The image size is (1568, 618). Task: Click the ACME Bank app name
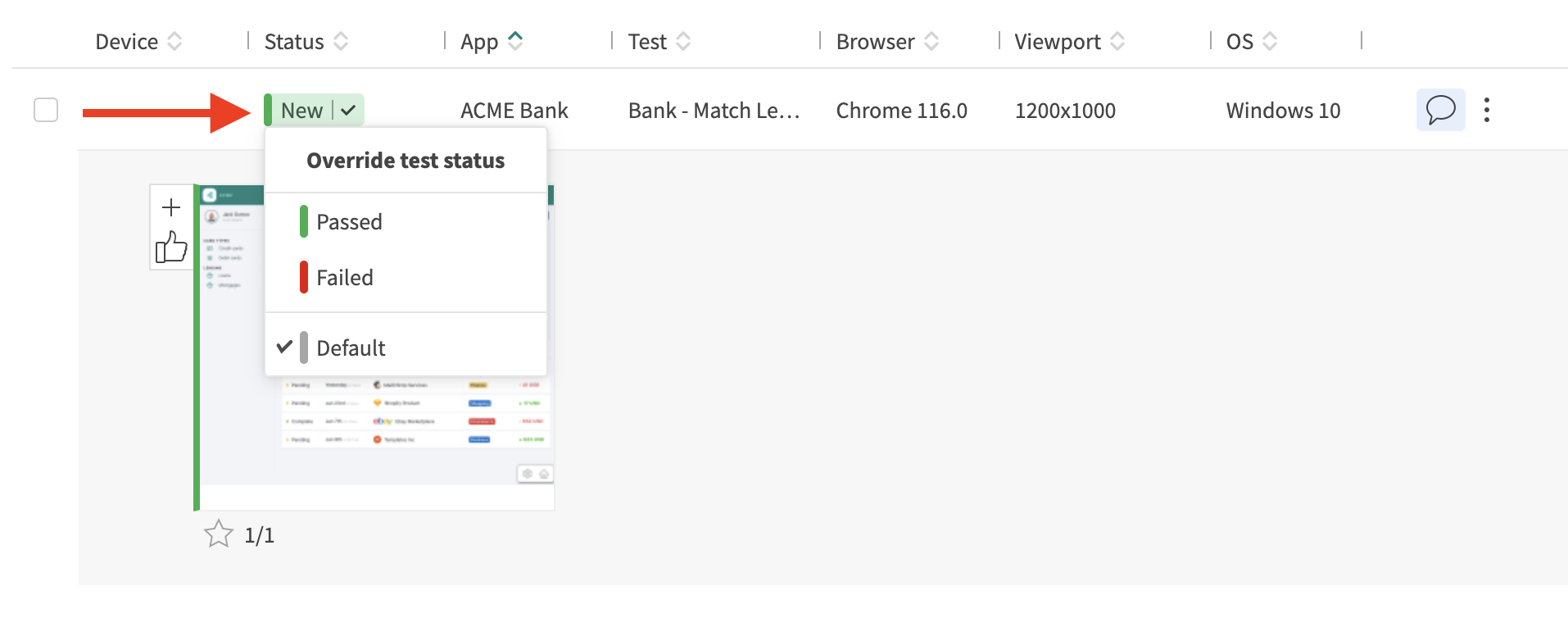[x=514, y=111]
